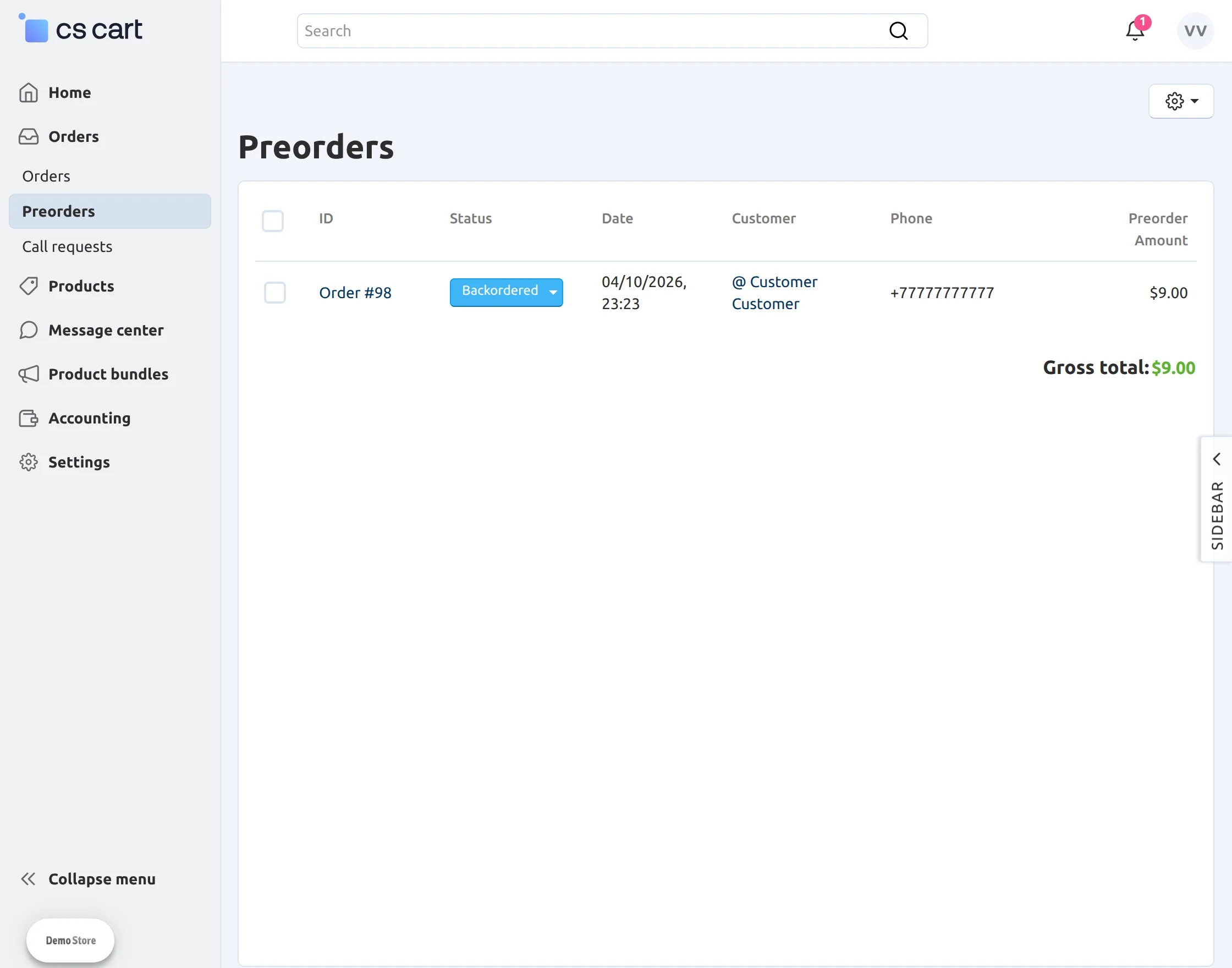Open Order #98 details
Image resolution: width=1232 pixels, height=968 pixels.
(x=355, y=293)
